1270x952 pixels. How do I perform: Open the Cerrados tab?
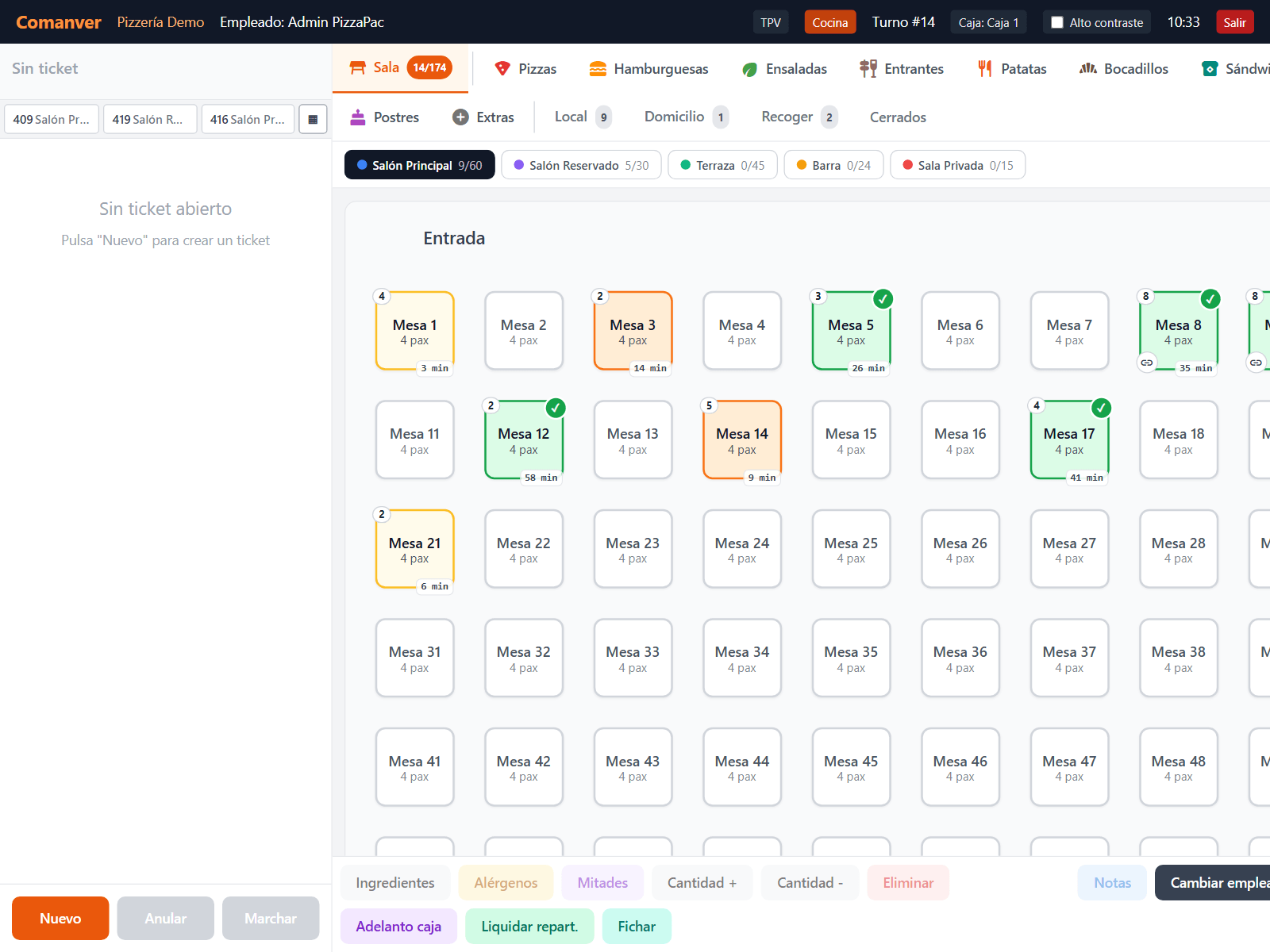pyautogui.click(x=898, y=117)
